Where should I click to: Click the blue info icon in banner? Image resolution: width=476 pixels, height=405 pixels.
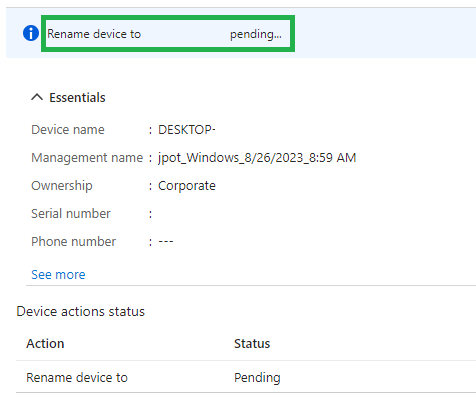(31, 33)
